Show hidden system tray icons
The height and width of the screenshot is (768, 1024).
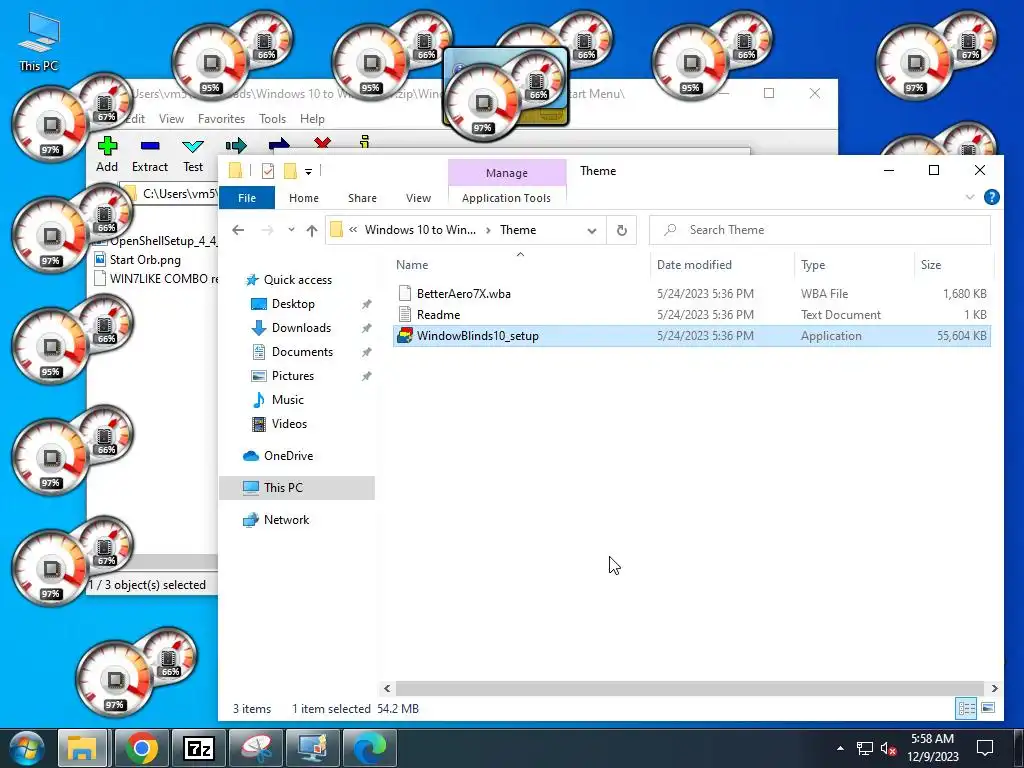840,748
